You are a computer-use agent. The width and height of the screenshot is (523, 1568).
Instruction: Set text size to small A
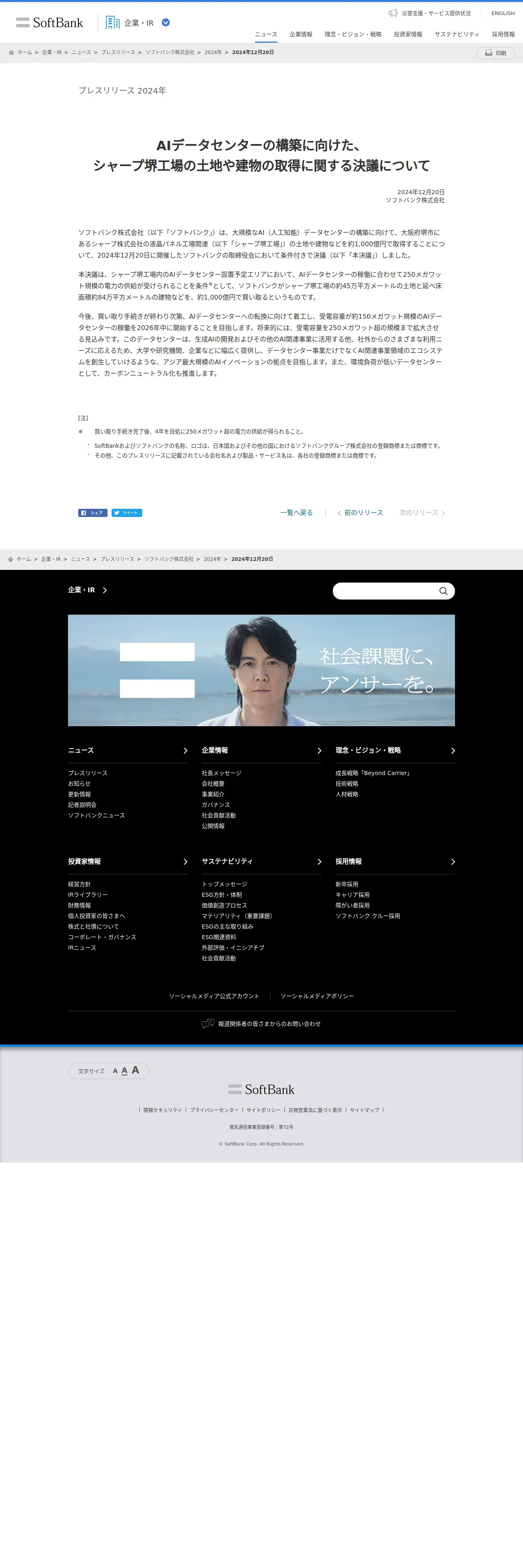coord(115,1071)
